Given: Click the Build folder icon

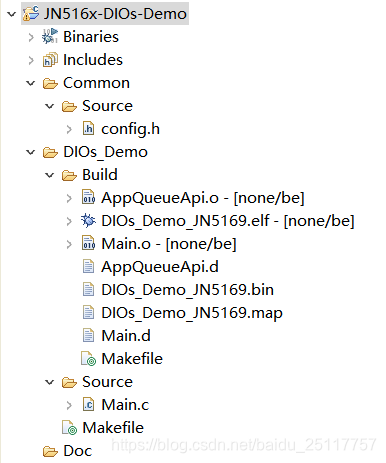Looking at the screenshot, I should pos(69,175).
